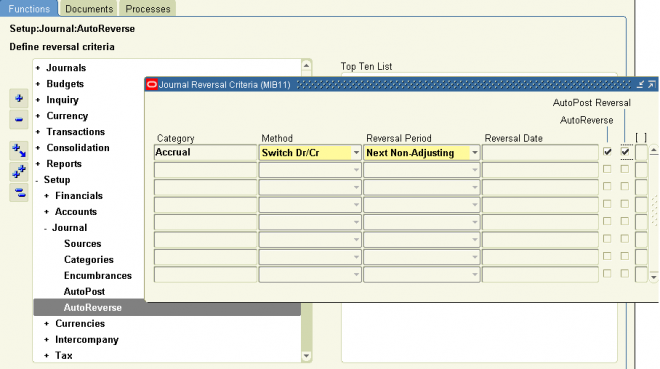Screen dimensions: 660x369
Task: Click the blue minus collapse icon
Action: click(x=19, y=120)
